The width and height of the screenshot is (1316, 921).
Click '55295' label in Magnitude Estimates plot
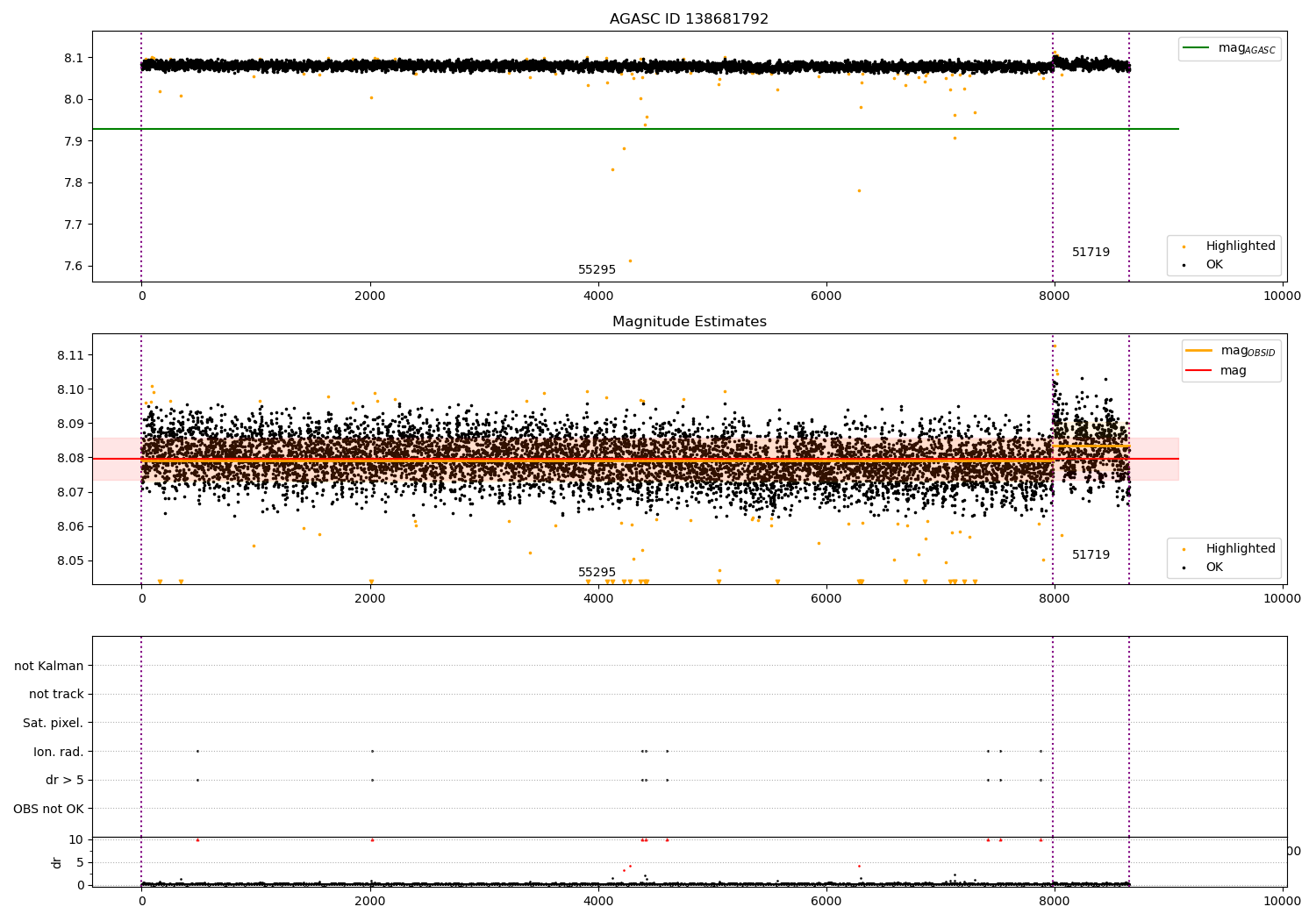coord(597,573)
